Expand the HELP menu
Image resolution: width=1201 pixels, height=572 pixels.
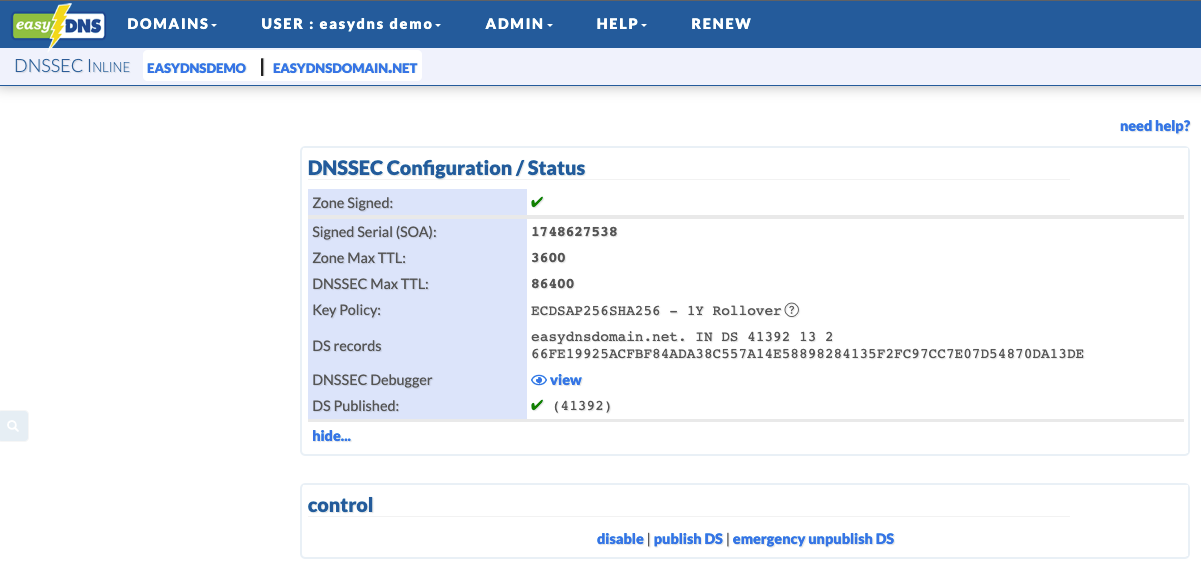(x=622, y=24)
